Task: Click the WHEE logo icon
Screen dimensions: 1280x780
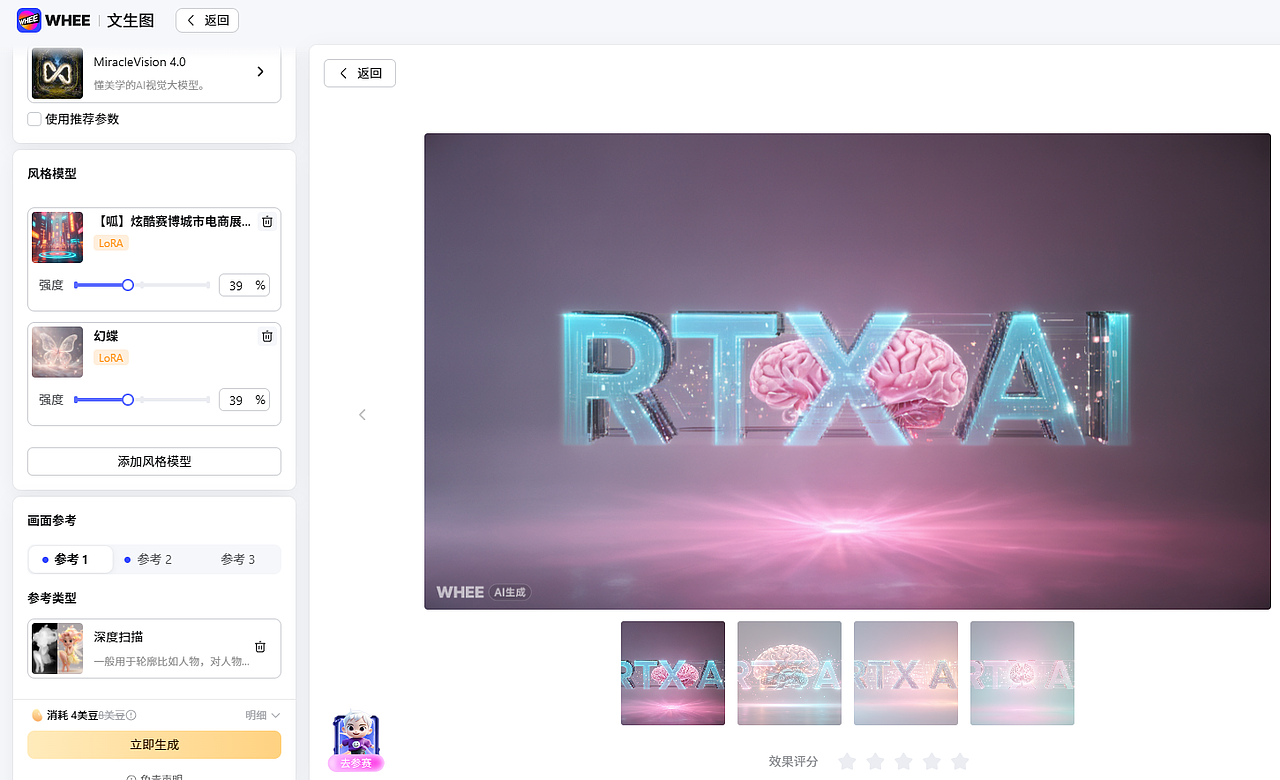Action: tap(29, 20)
